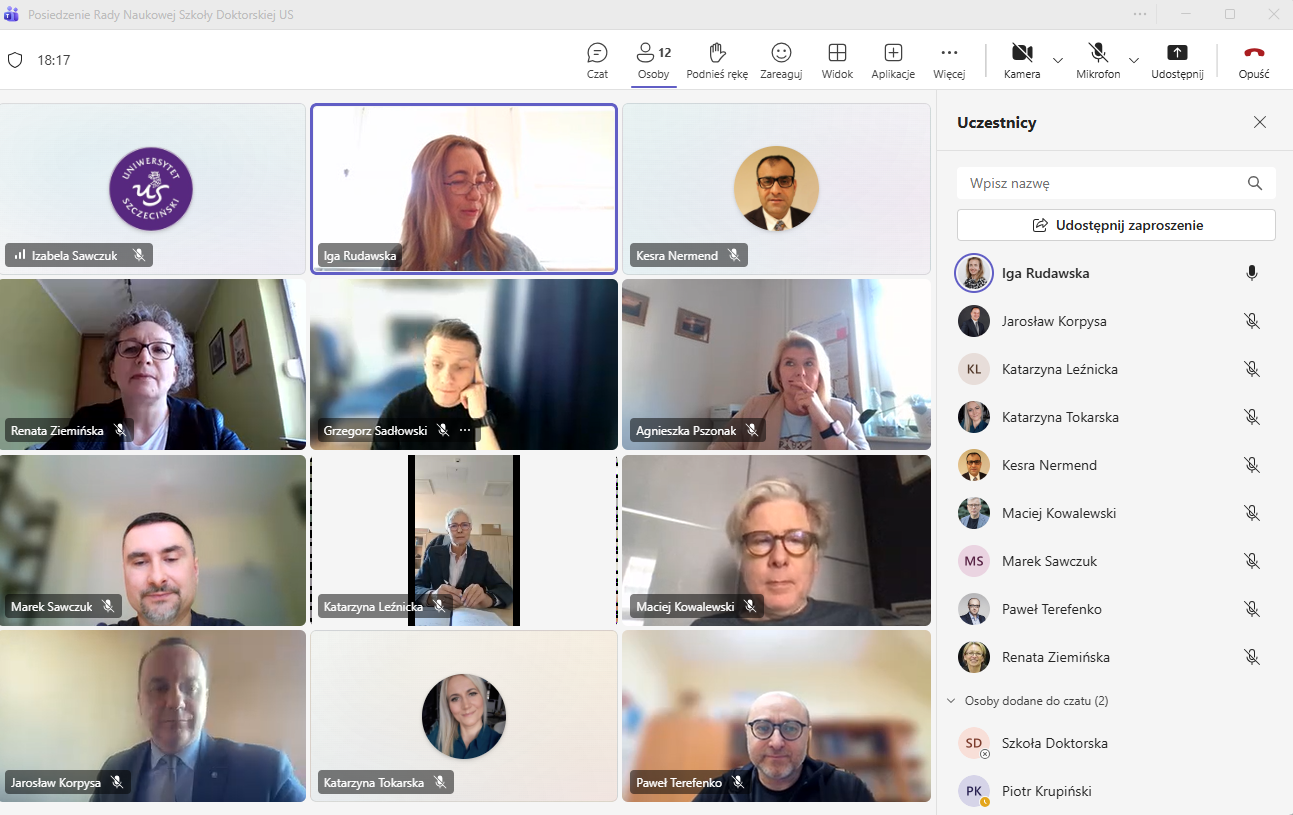
Task: Unmute using the Mikrofon button
Action: point(1098,60)
